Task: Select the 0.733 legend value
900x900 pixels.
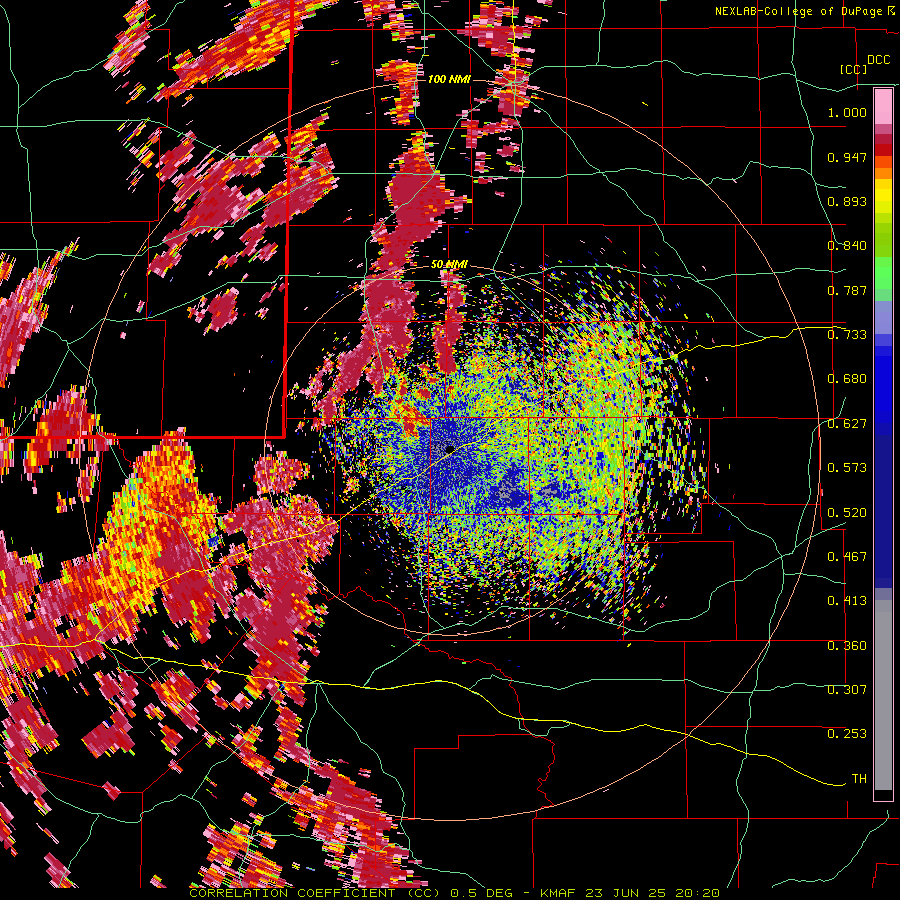Action: click(847, 335)
